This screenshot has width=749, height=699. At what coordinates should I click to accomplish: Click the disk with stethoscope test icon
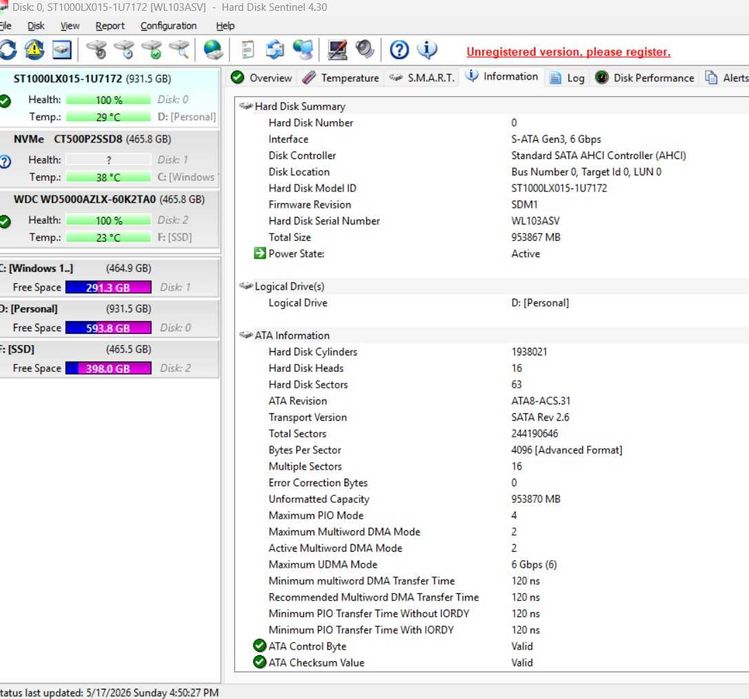click(96, 50)
